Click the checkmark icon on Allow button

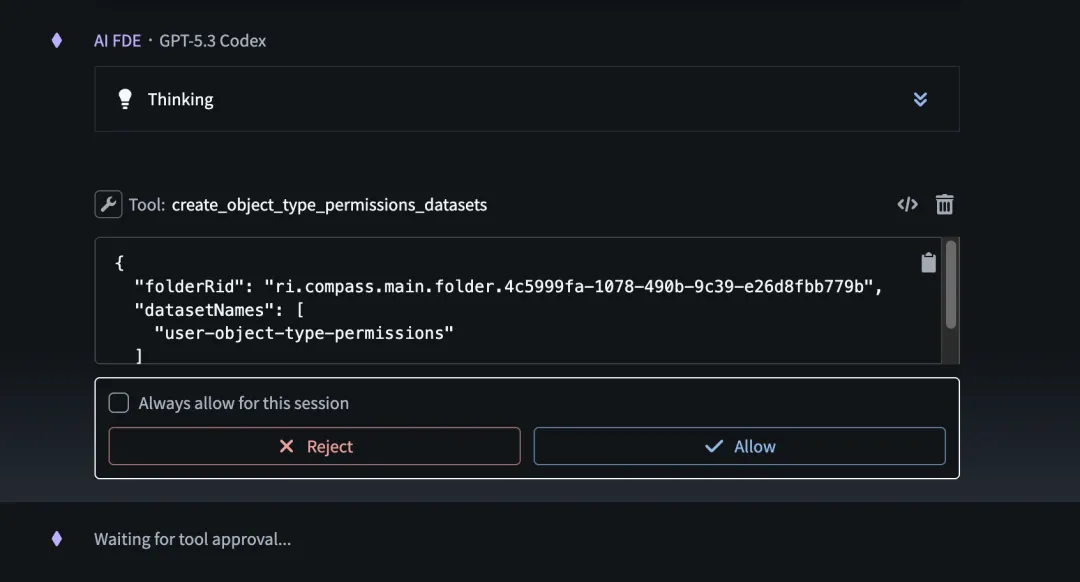714,446
